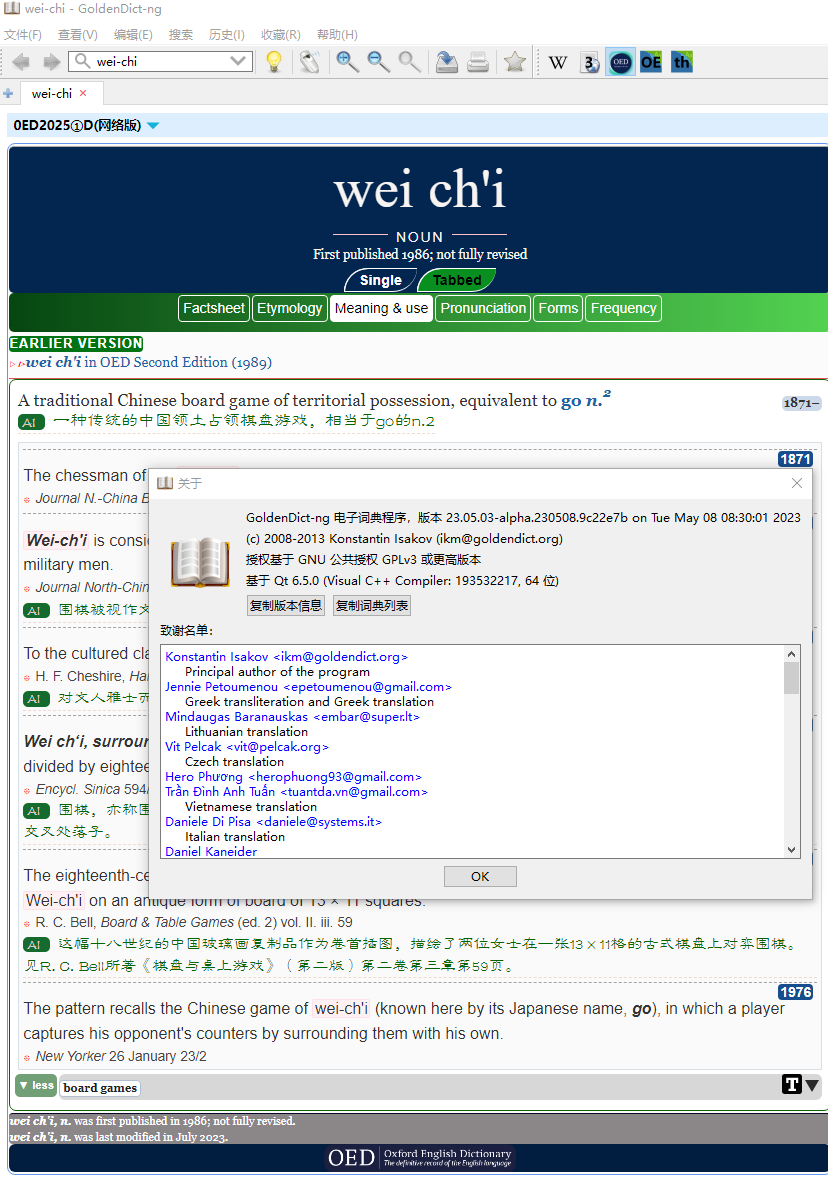828x1182 pixels.
Task: Collapse quotations with the less toggle
Action: point(36,1086)
